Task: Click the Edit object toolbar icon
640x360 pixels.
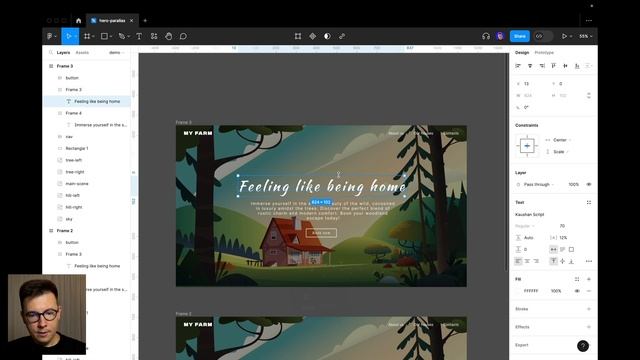Action: click(x=298, y=36)
